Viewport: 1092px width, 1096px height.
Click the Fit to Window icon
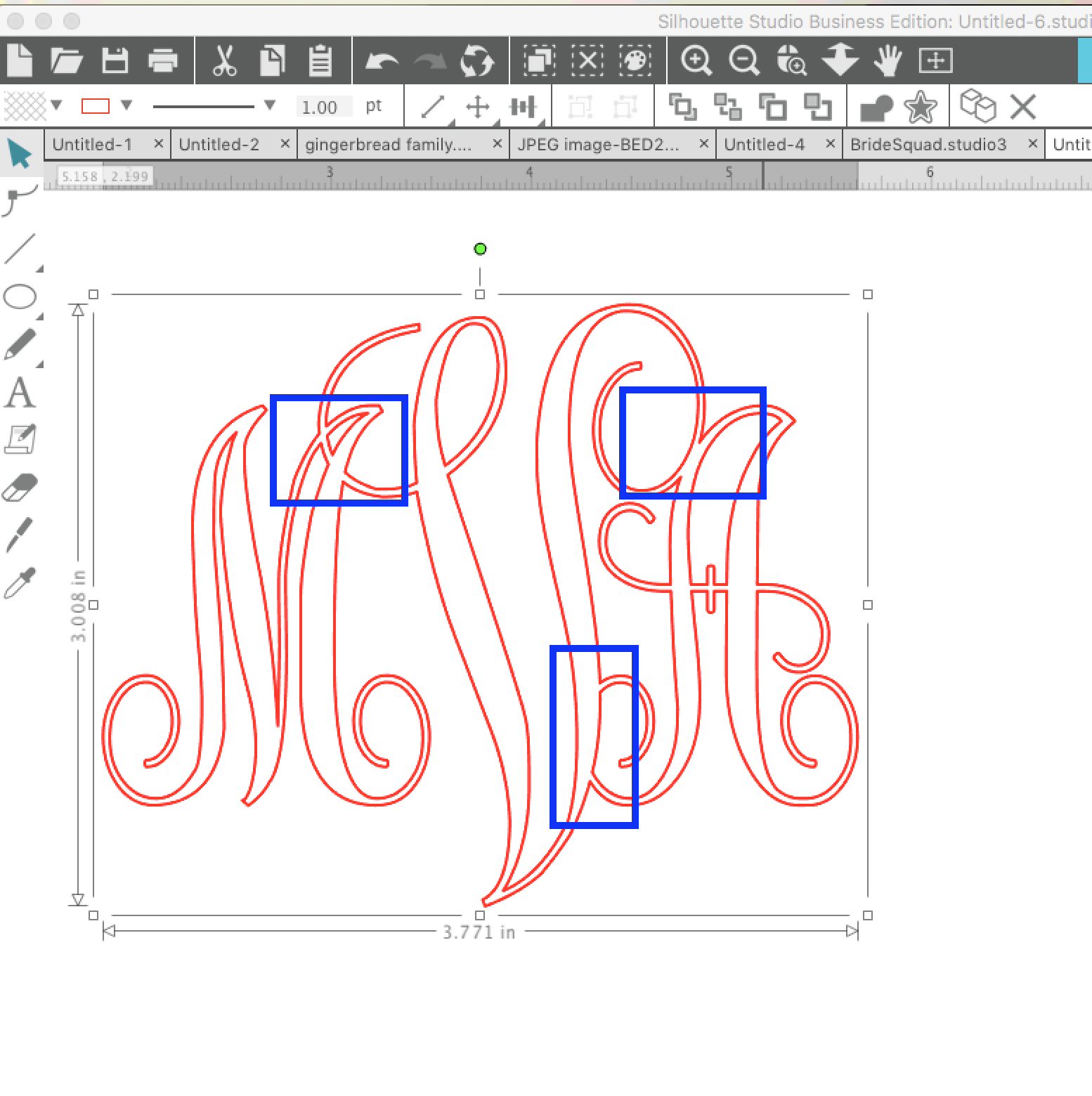[x=935, y=61]
